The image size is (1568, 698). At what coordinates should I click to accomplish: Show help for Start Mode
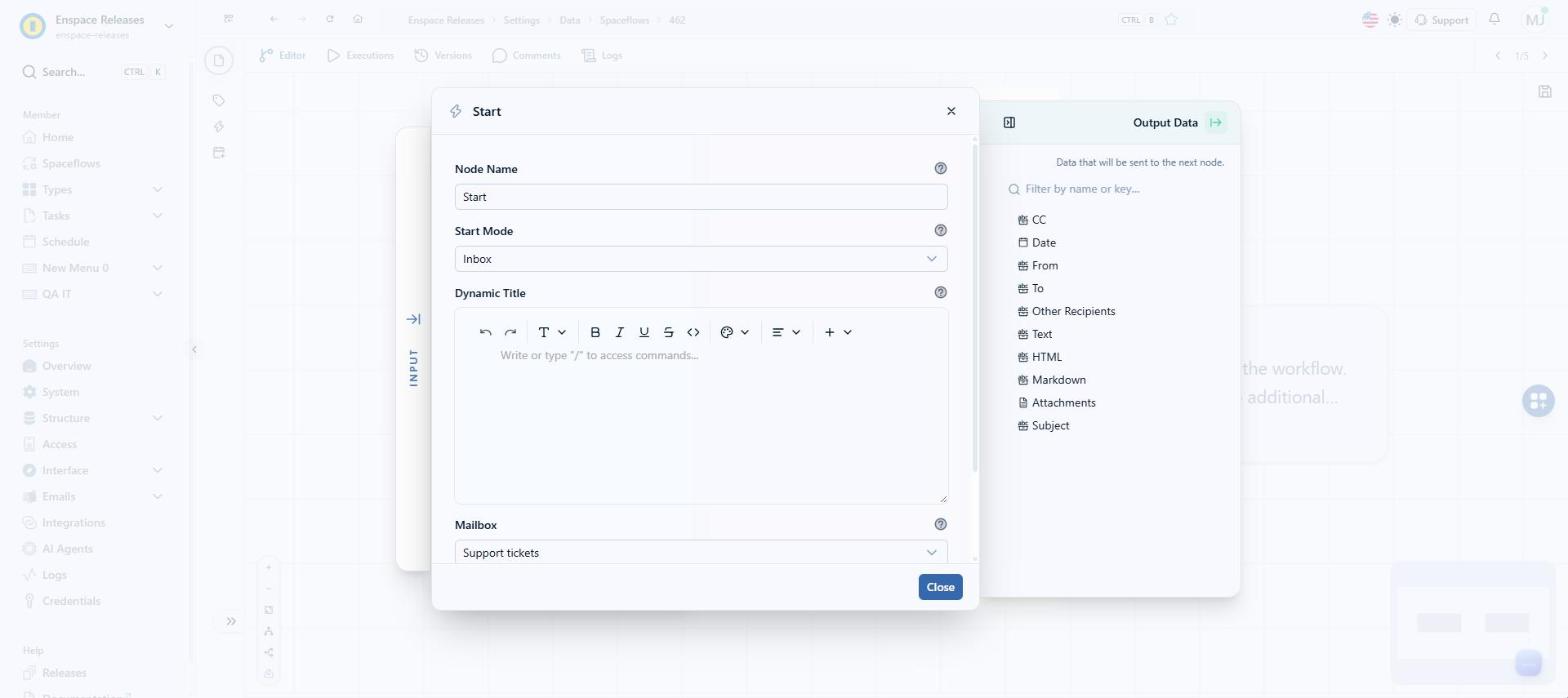940,231
